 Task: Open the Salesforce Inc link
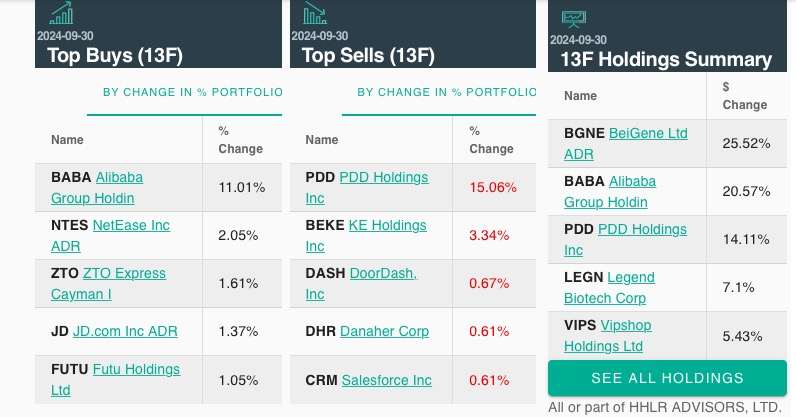pos(387,380)
